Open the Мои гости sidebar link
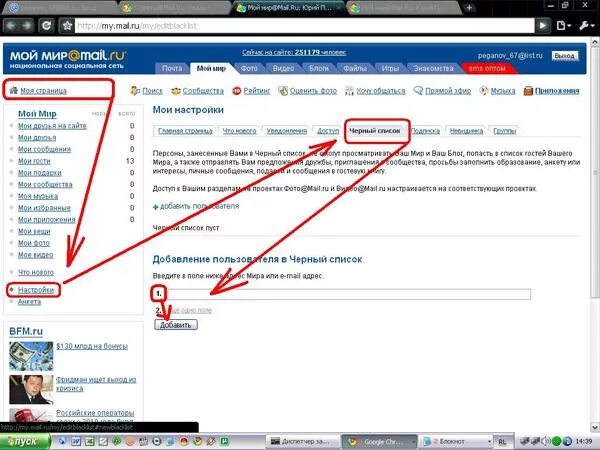Viewport: 600px width, 450px height. (x=34, y=161)
